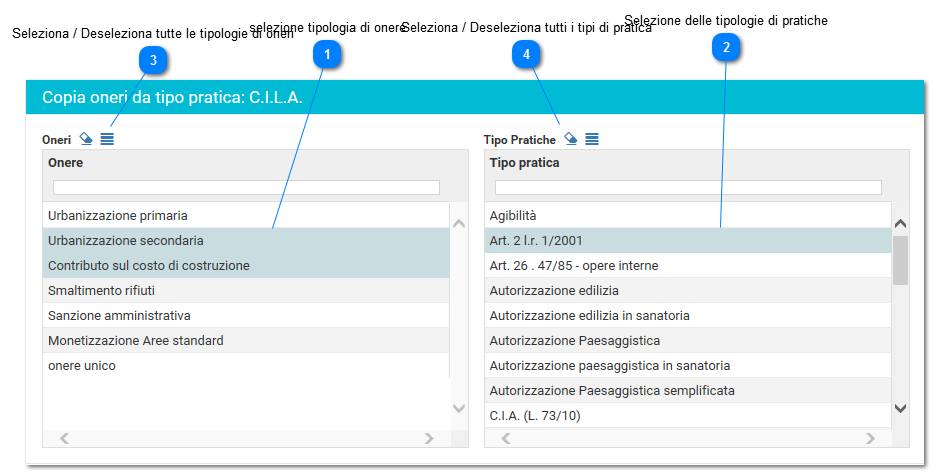Select the Autorizzazione Paesaggistica row
Viewport: 933px width, 474px height.
(688, 340)
